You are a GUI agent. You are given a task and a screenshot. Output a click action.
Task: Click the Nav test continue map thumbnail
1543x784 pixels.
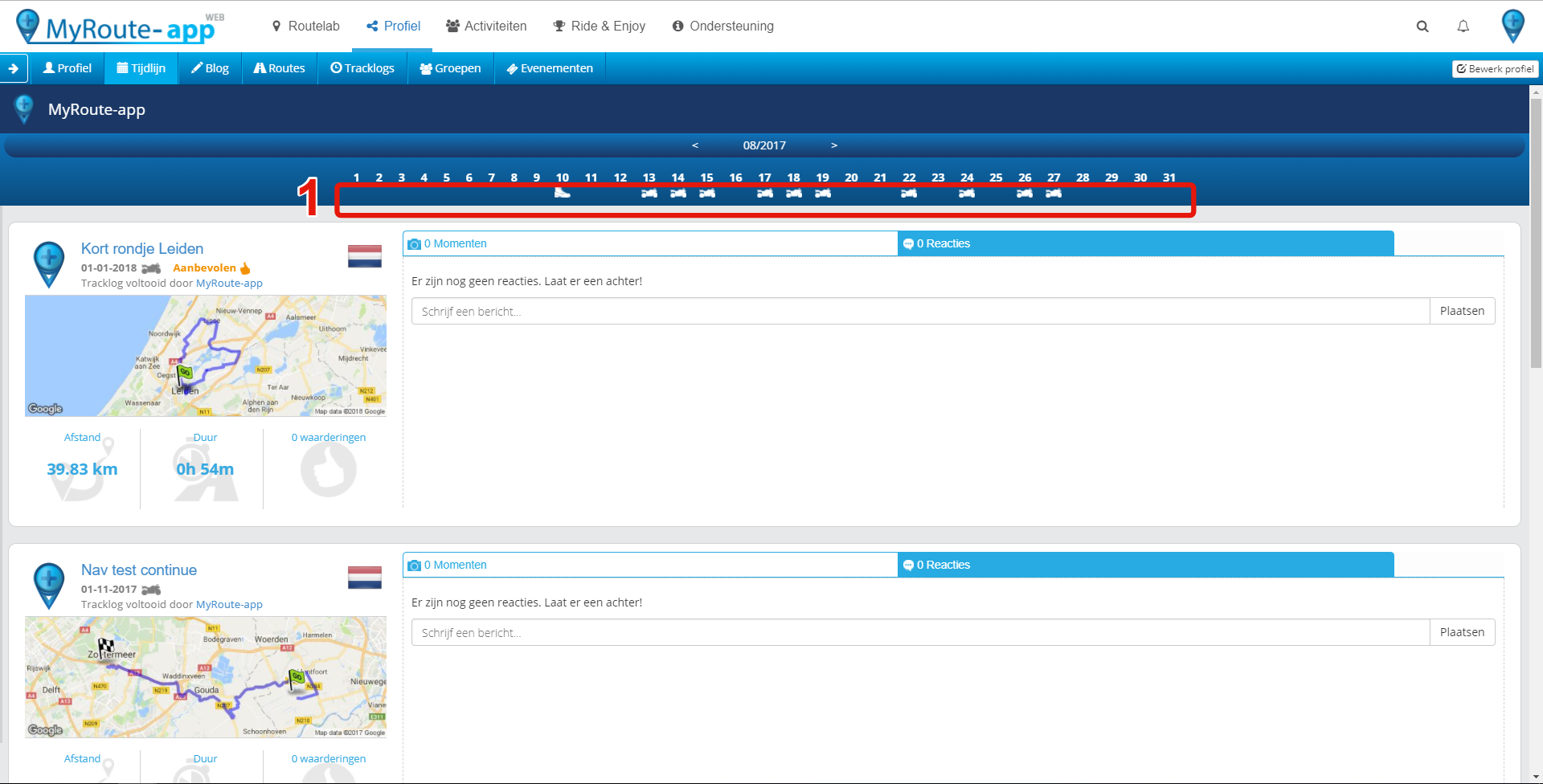pos(206,677)
